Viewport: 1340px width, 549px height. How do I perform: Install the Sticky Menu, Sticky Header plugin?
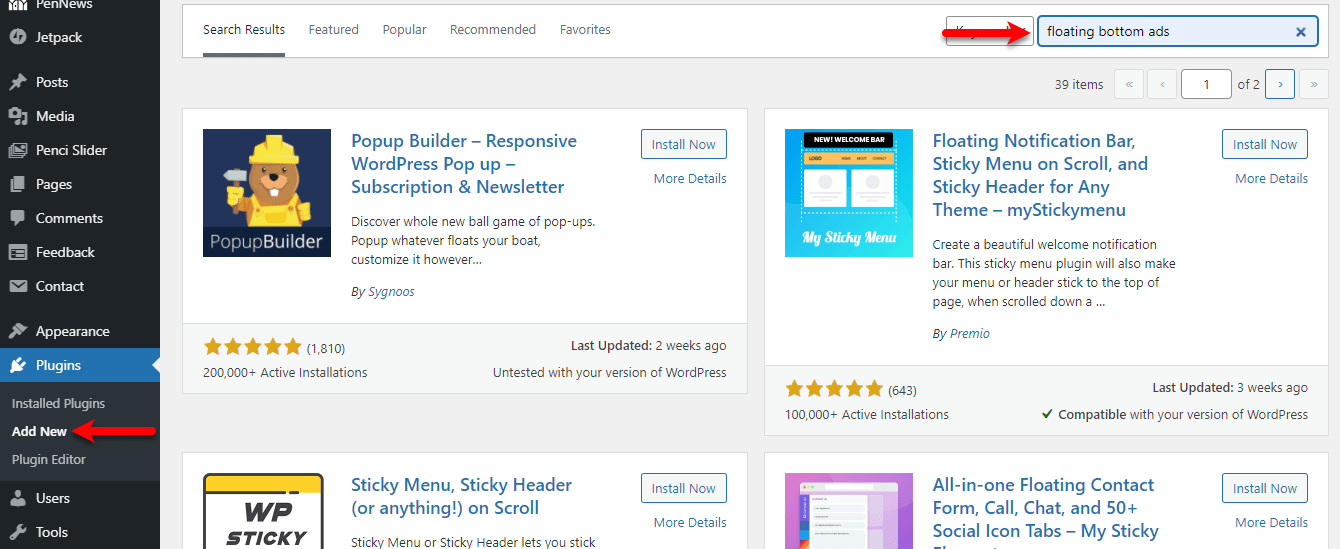[684, 488]
